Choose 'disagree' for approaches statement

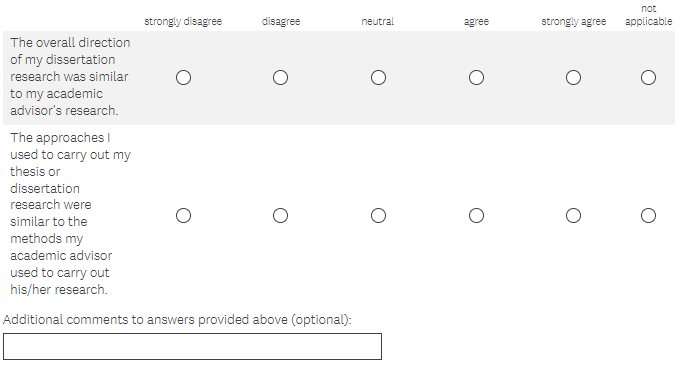click(280, 216)
